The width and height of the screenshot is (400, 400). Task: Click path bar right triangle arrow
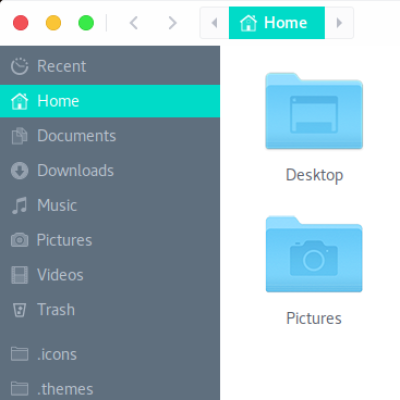click(x=339, y=23)
